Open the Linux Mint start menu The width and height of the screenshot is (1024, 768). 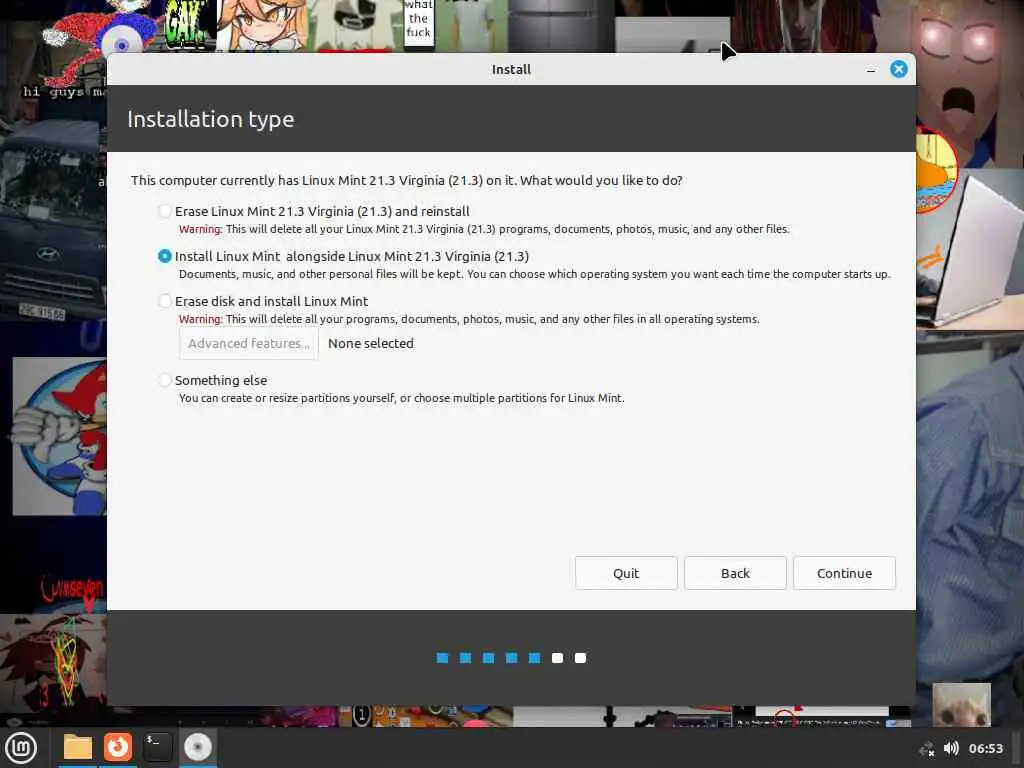[21, 748]
